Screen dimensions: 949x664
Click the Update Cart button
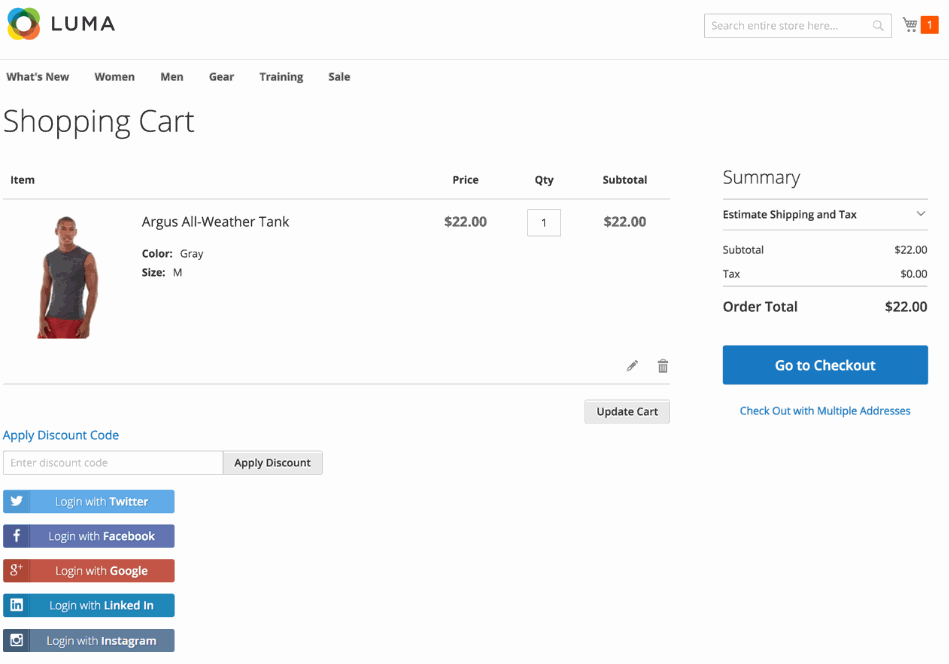click(x=627, y=411)
